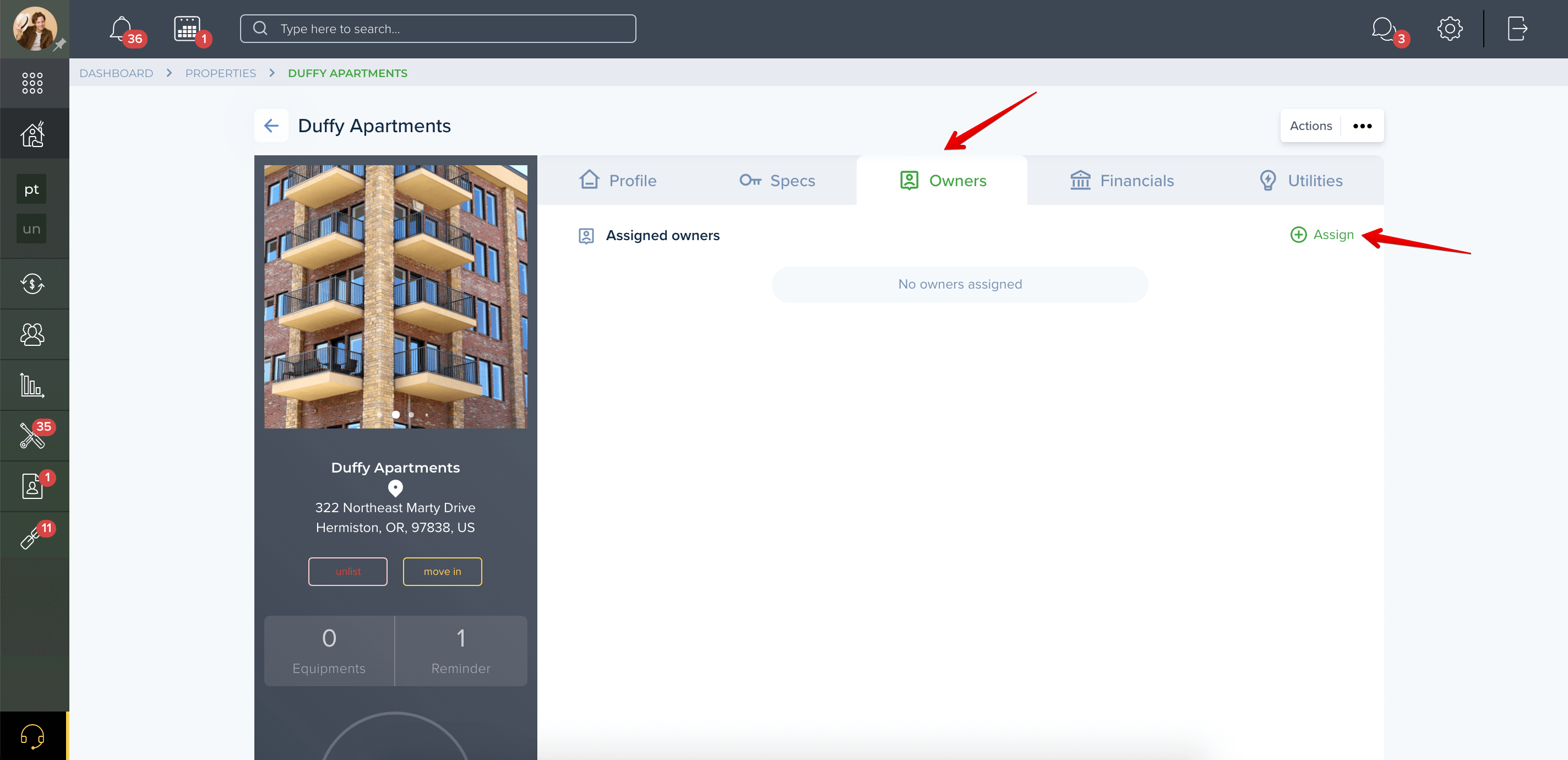1568x760 pixels.
Task: Click the green plus icon next to Assign
Action: click(x=1298, y=235)
